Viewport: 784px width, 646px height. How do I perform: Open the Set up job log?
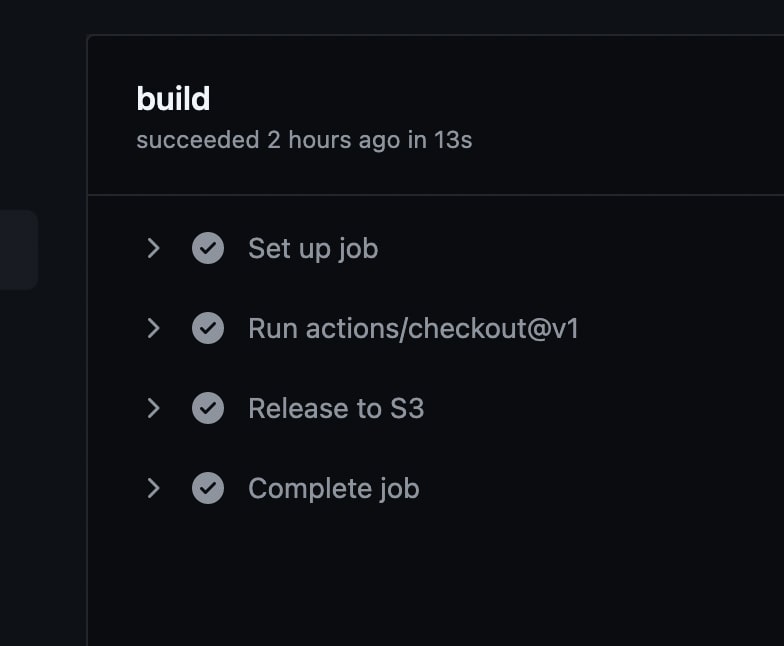pyautogui.click(x=313, y=249)
